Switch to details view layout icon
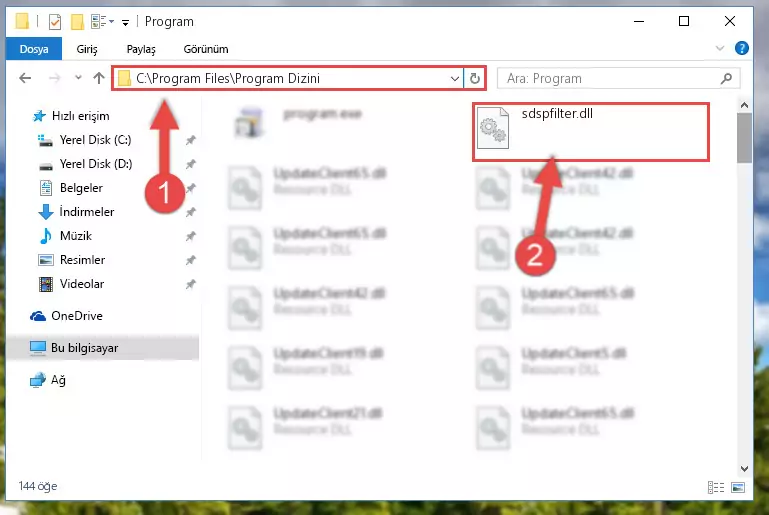 pos(716,487)
